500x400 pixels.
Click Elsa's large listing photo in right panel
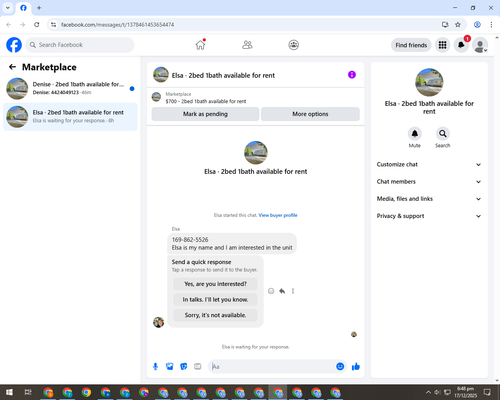tap(429, 82)
